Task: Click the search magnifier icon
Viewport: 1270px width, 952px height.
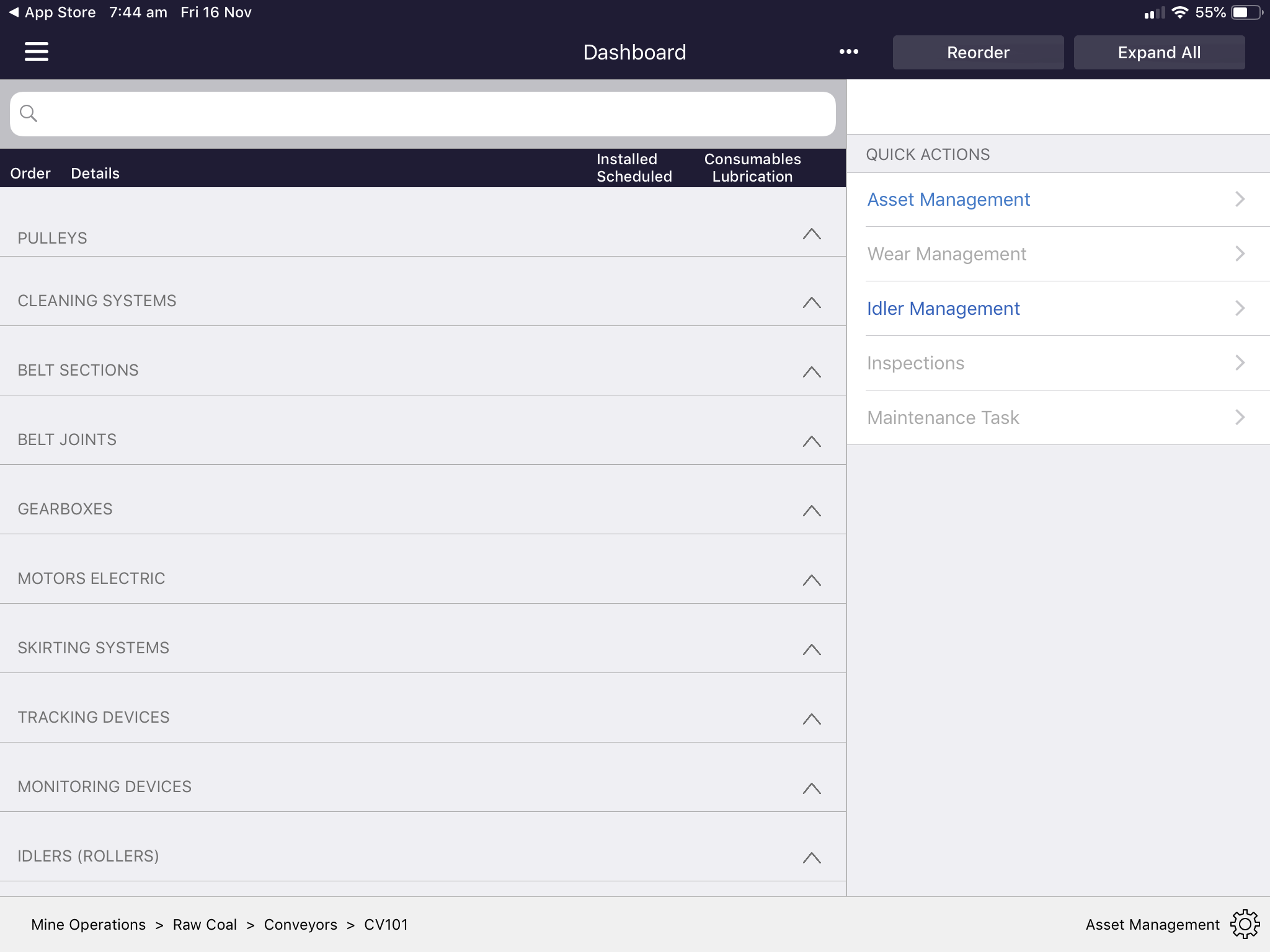Action: tap(29, 113)
